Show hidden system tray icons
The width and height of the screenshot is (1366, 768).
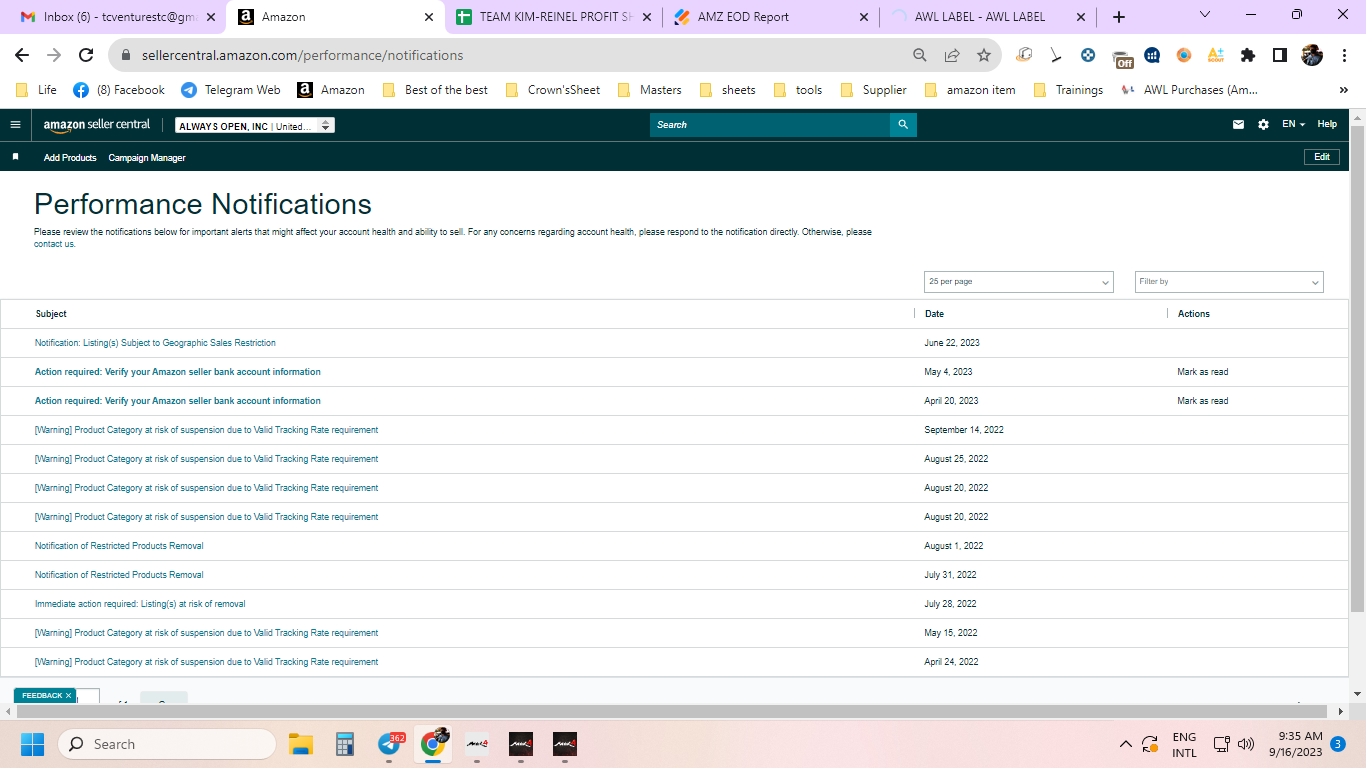pyautogui.click(x=1126, y=744)
